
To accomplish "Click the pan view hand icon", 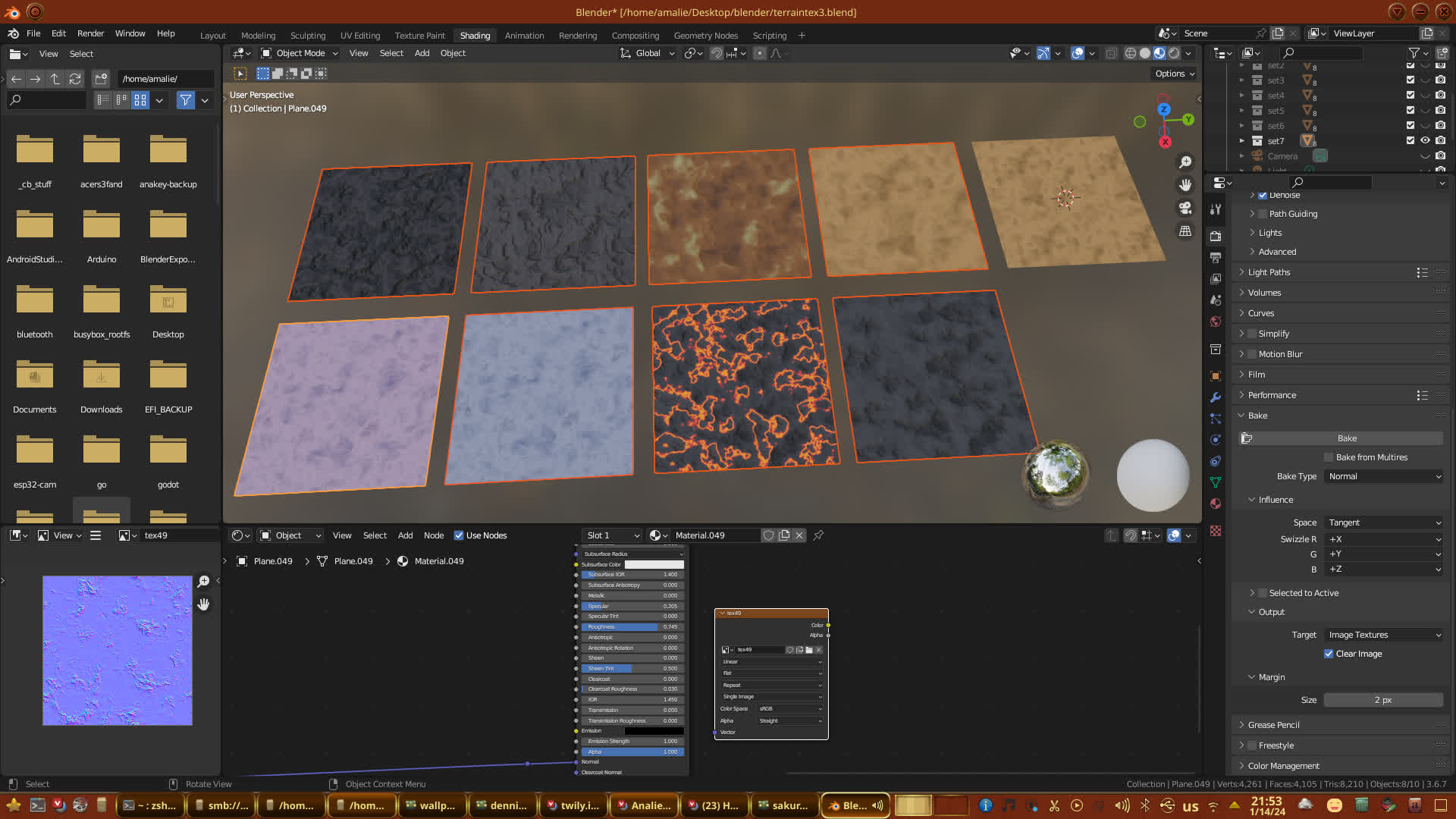I will (x=1185, y=185).
